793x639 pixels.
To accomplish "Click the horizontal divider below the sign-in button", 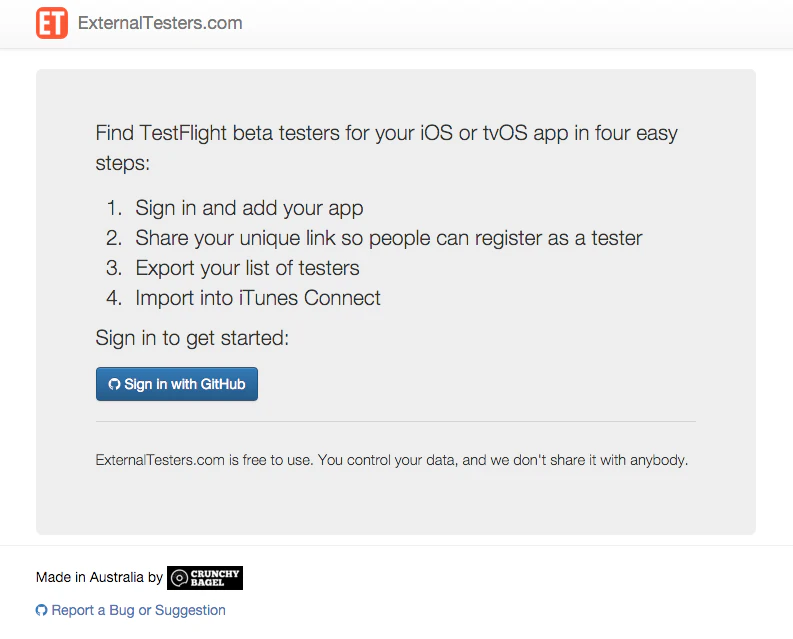I will point(396,421).
